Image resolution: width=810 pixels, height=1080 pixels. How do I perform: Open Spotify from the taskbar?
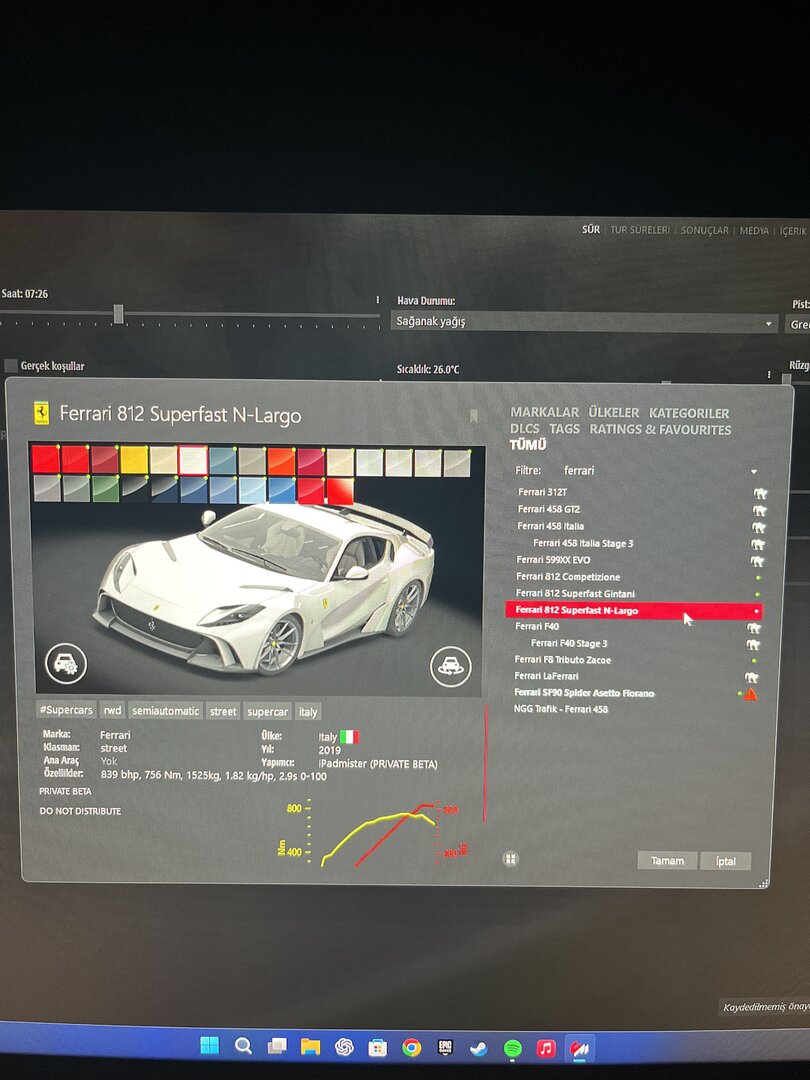coord(512,1048)
